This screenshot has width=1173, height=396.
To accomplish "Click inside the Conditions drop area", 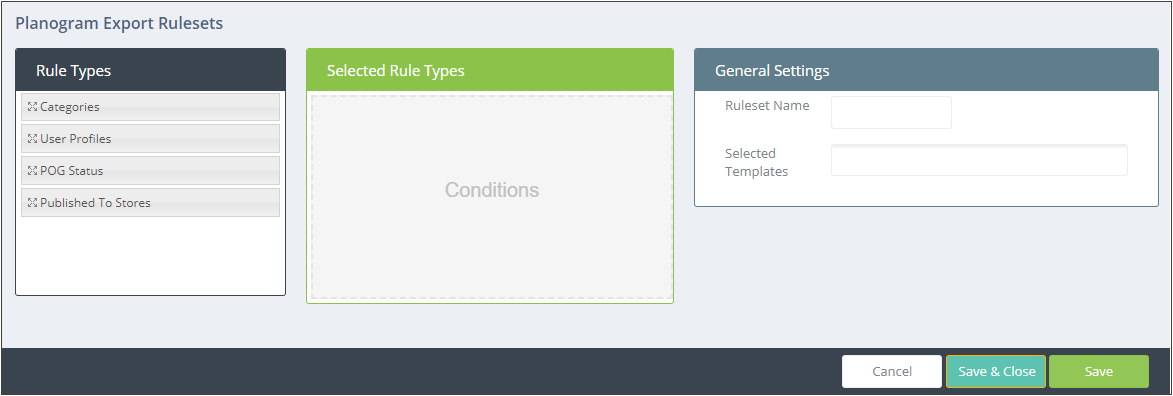I will pyautogui.click(x=491, y=197).
